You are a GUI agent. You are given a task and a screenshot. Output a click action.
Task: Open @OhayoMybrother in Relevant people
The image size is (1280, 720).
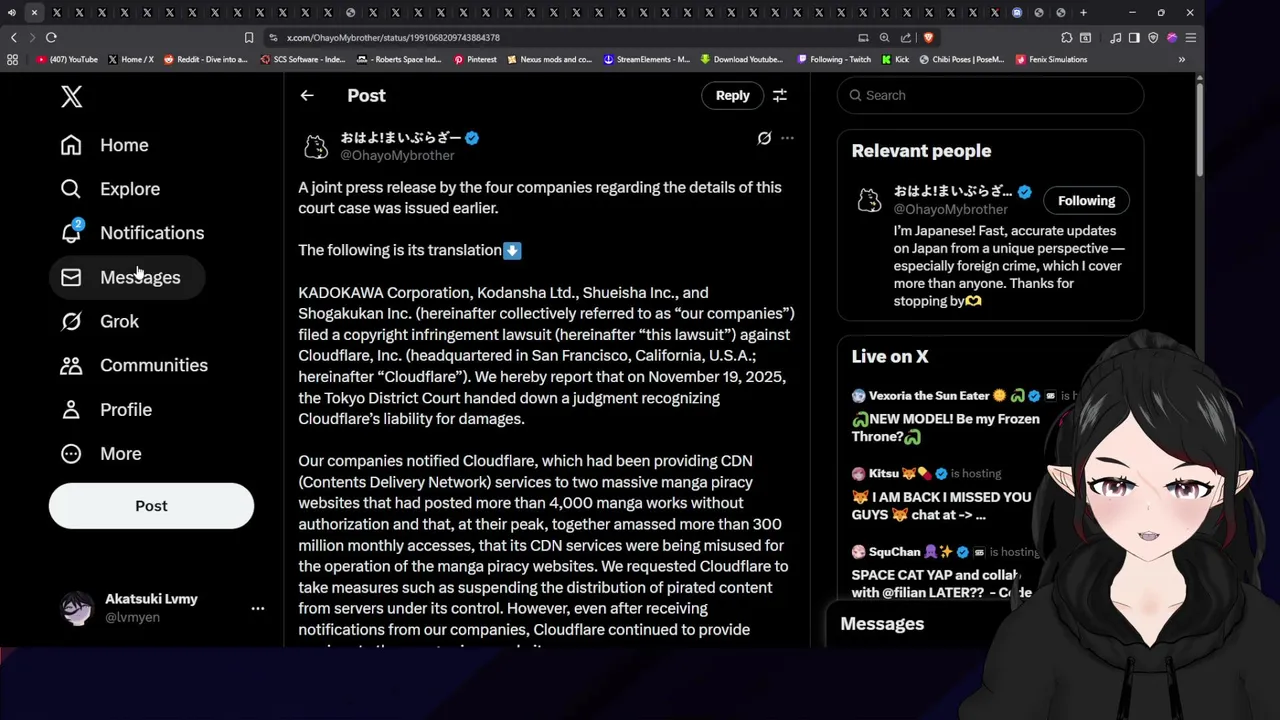point(950,209)
